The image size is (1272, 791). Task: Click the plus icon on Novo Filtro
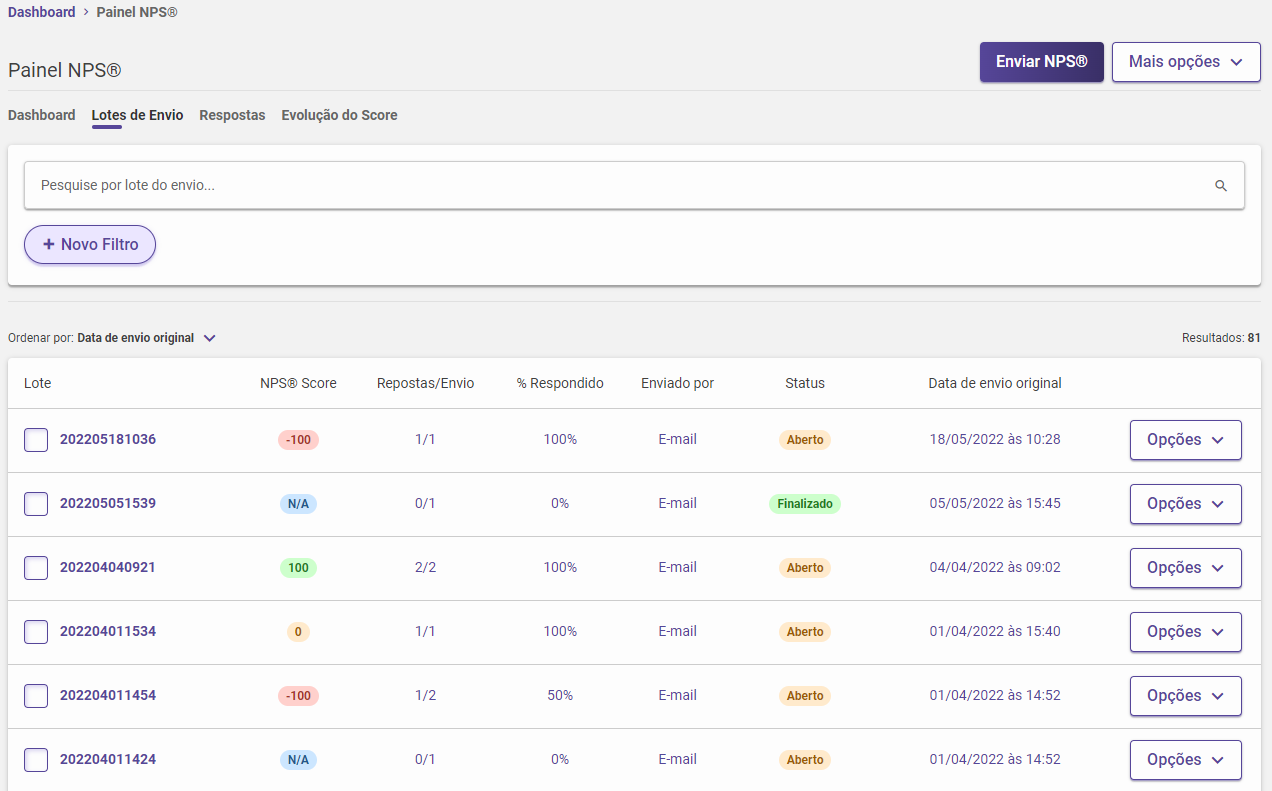[48, 244]
